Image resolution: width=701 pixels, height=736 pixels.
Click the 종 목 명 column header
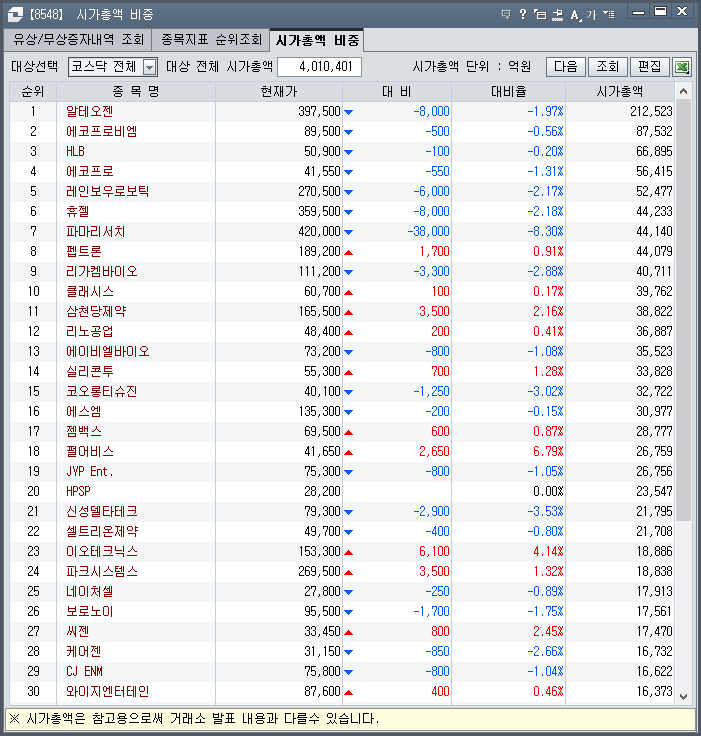pos(136,92)
